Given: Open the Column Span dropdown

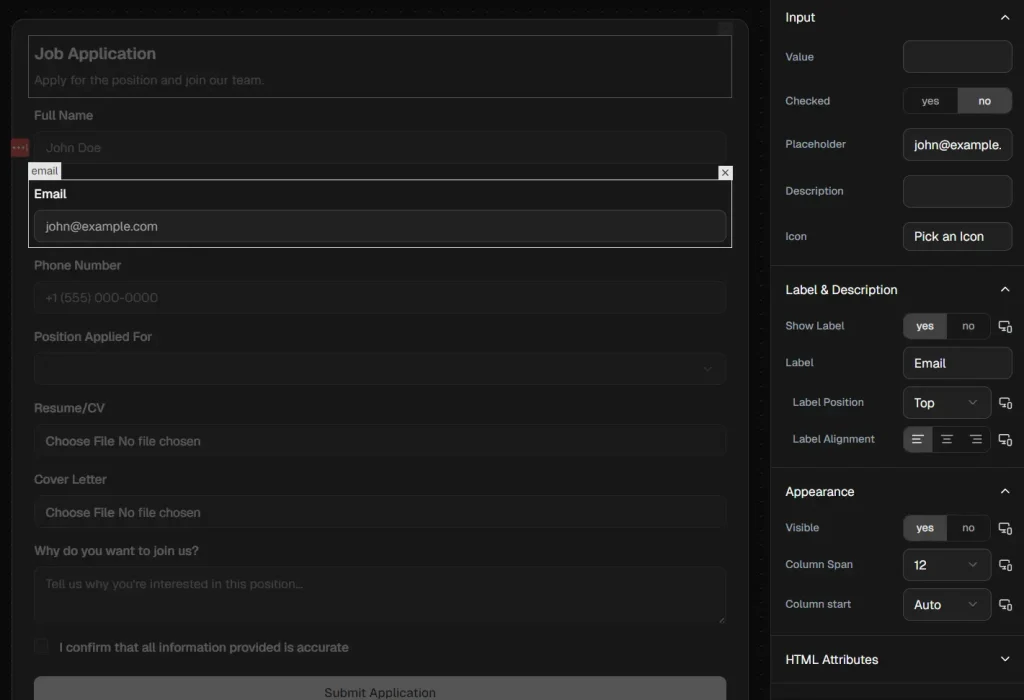Looking at the screenshot, I should pos(946,565).
